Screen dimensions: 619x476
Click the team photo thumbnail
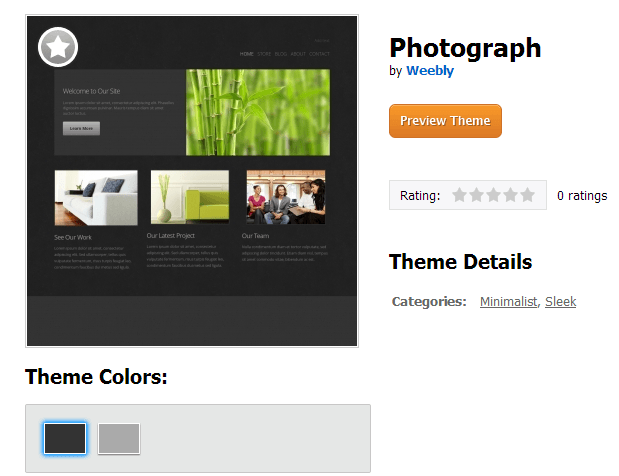(286, 197)
